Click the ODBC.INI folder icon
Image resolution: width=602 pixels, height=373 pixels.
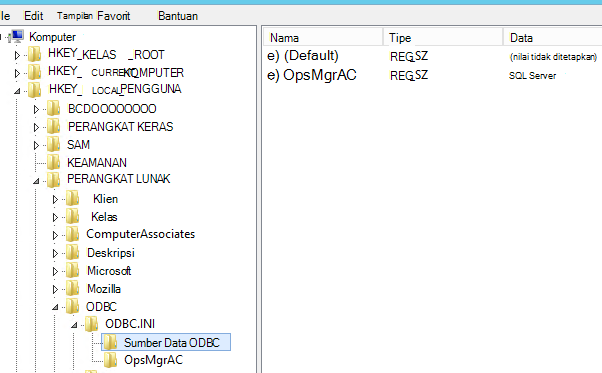pyautogui.click(x=91, y=324)
